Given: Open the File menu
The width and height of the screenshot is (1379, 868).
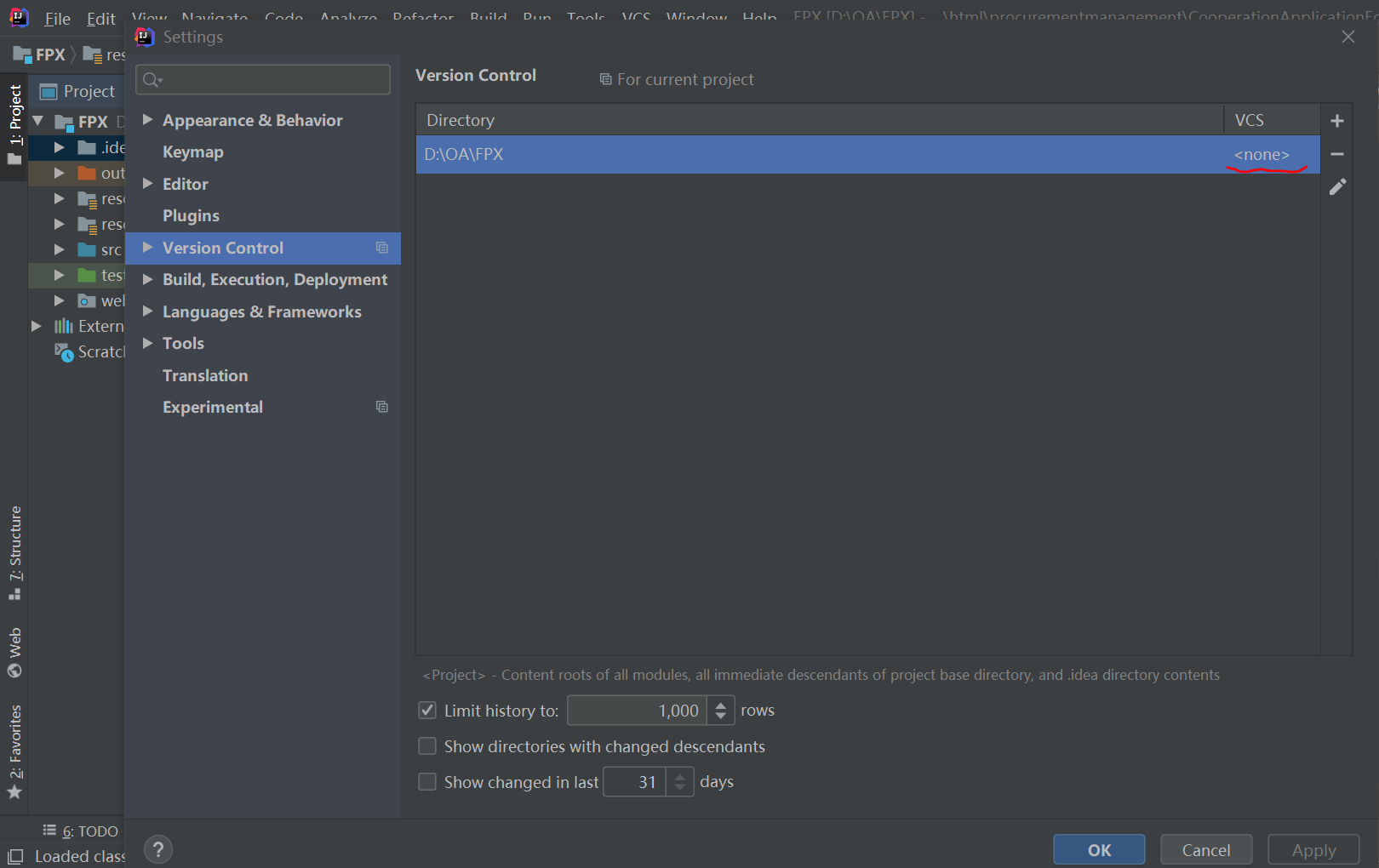Looking at the screenshot, I should coord(58,19).
